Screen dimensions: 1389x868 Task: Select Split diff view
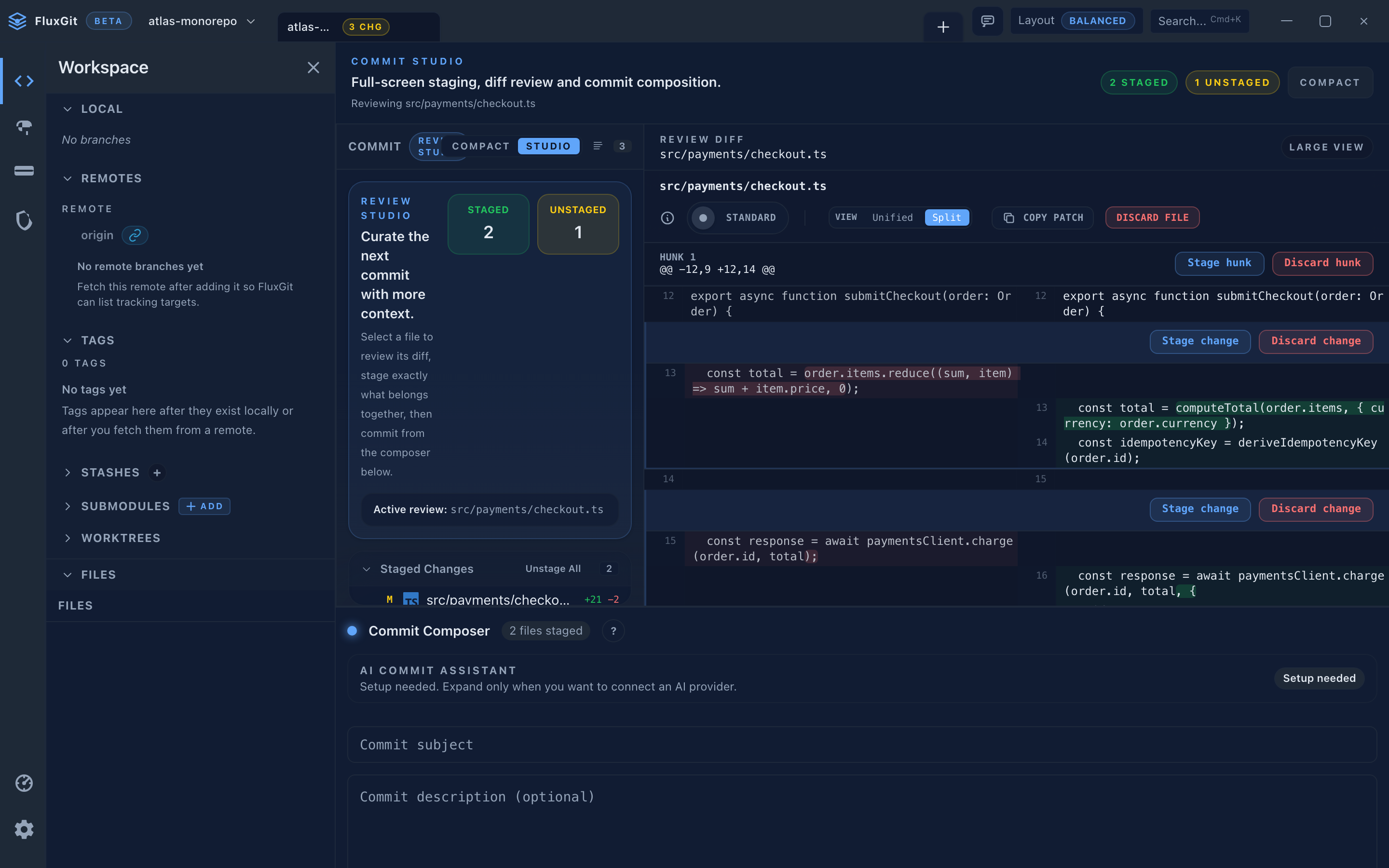[x=946, y=217]
